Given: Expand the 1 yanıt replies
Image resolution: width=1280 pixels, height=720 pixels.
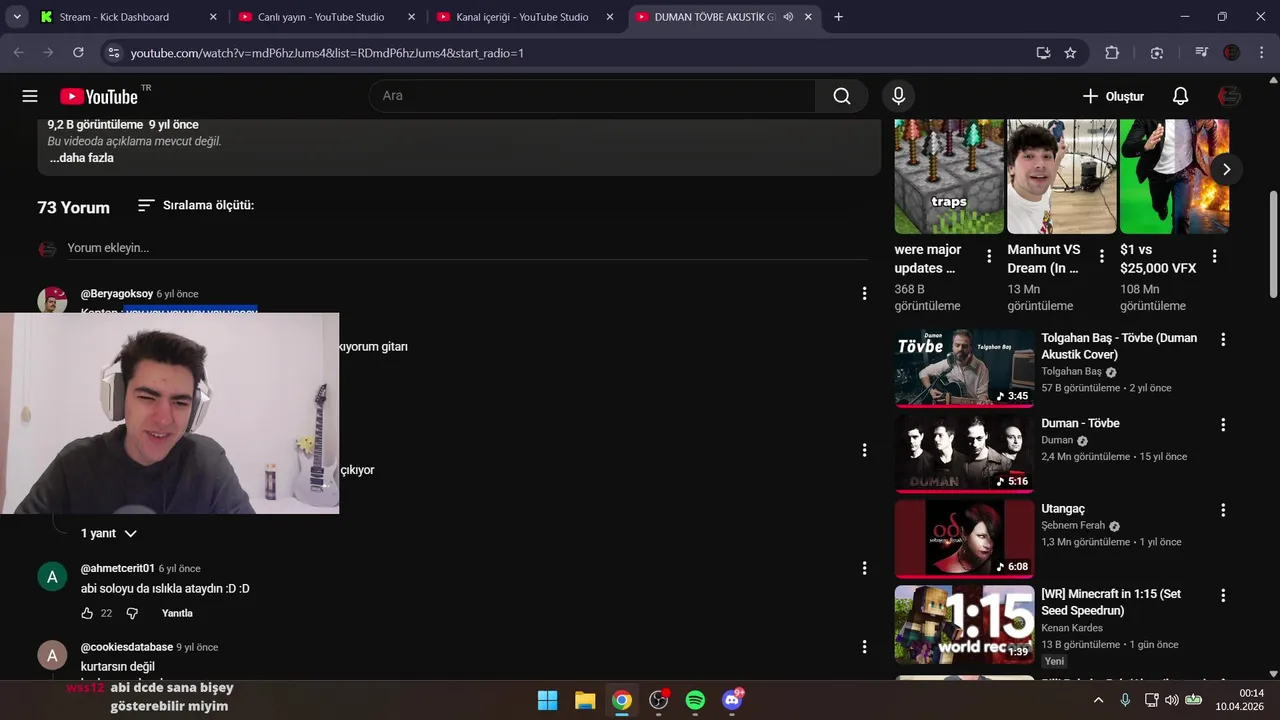Looking at the screenshot, I should [109, 534].
